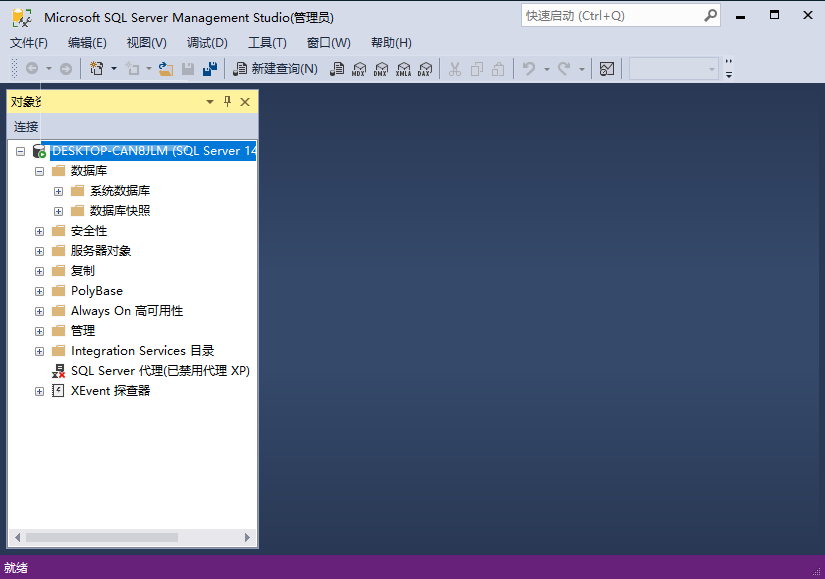Click the Navigate Backward arrow icon
Image resolution: width=825 pixels, height=579 pixels.
[32, 68]
